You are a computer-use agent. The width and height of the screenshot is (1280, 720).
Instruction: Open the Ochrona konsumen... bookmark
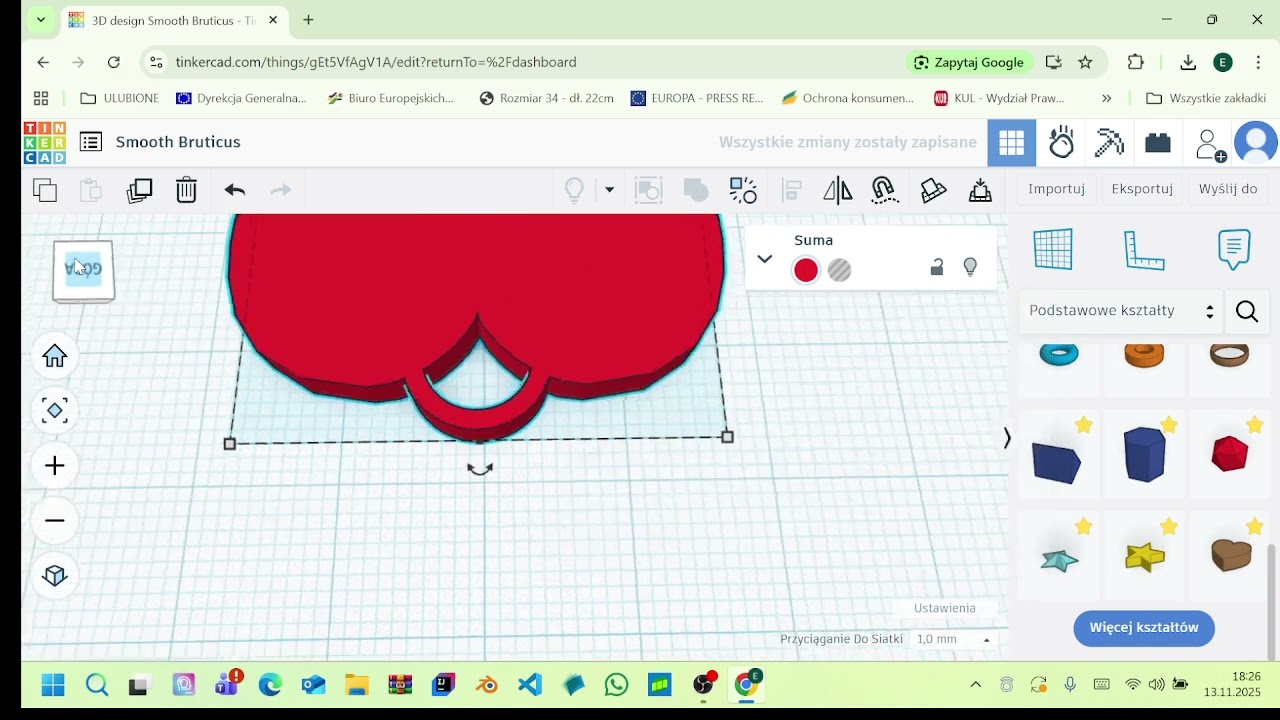pos(848,98)
